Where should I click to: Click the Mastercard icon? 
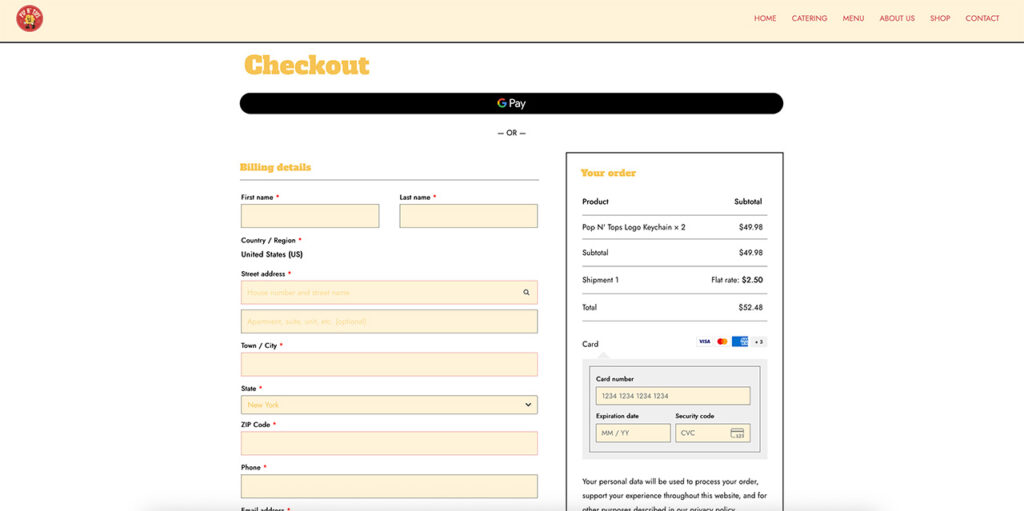(x=722, y=342)
